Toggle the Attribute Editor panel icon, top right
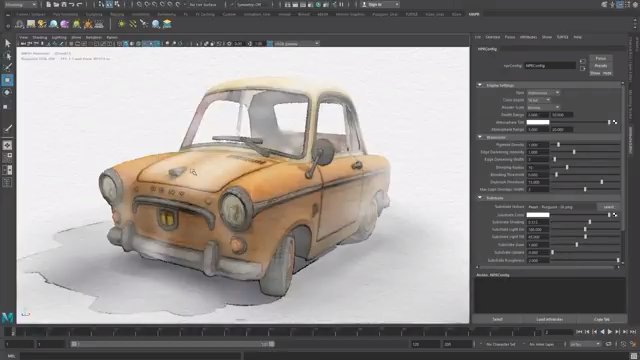 pyautogui.click(x=620, y=4)
